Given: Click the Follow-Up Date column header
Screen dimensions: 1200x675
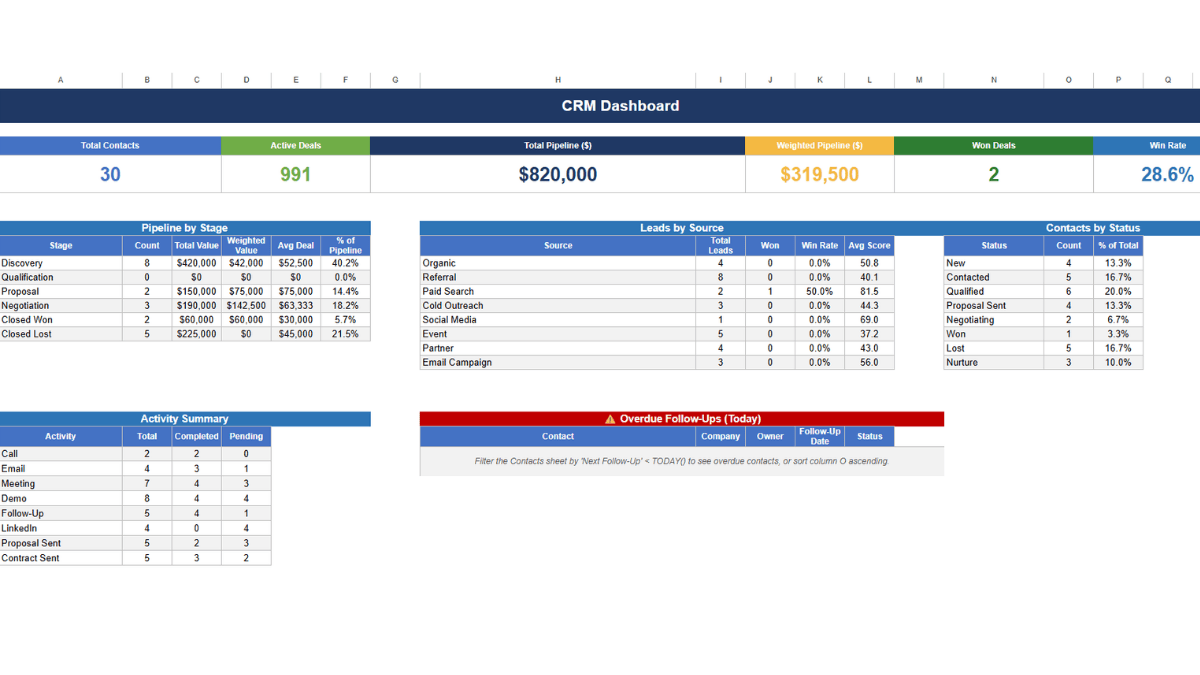Looking at the screenshot, I should 819,436.
